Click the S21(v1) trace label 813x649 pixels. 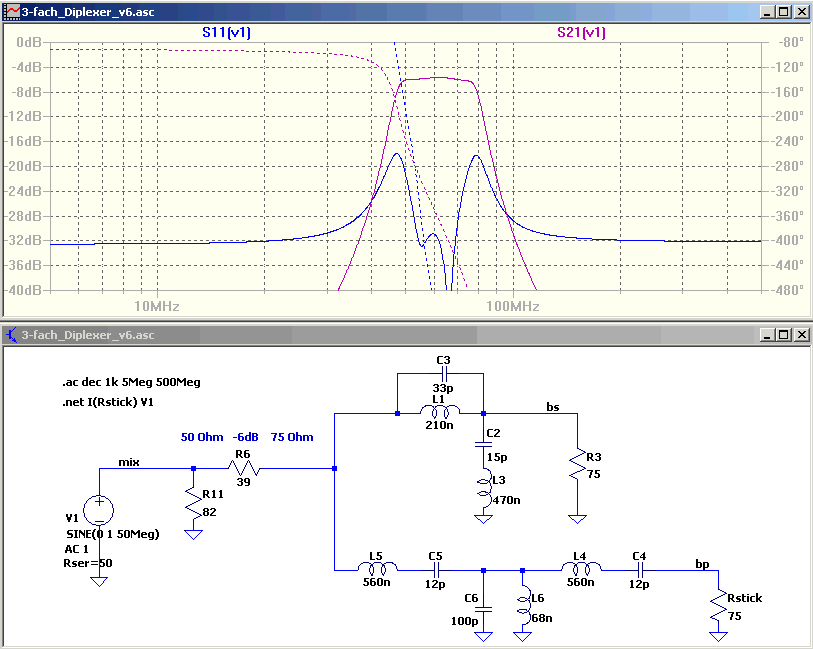(x=581, y=33)
